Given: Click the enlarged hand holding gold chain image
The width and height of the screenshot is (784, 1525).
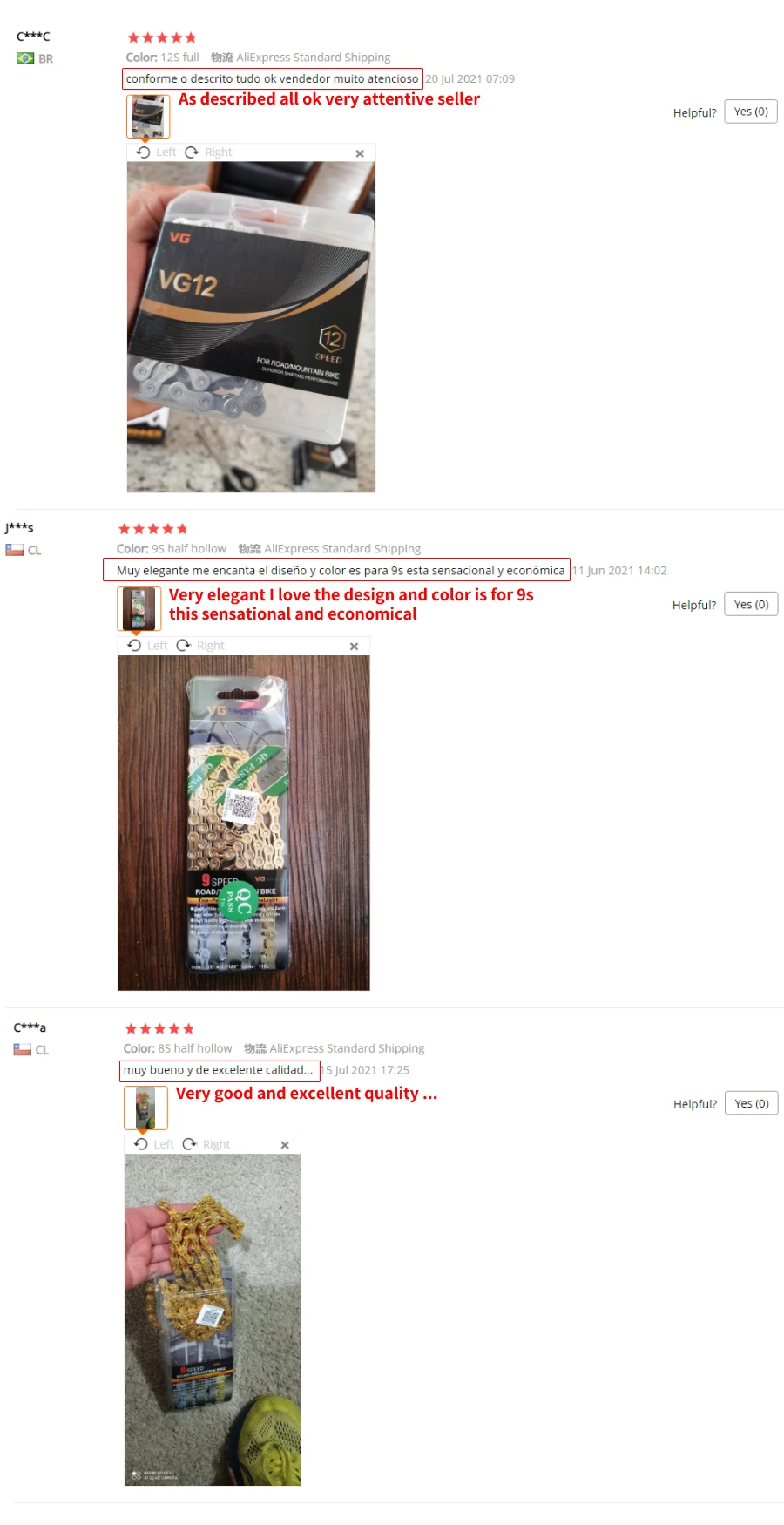Looking at the screenshot, I should coord(213,1319).
